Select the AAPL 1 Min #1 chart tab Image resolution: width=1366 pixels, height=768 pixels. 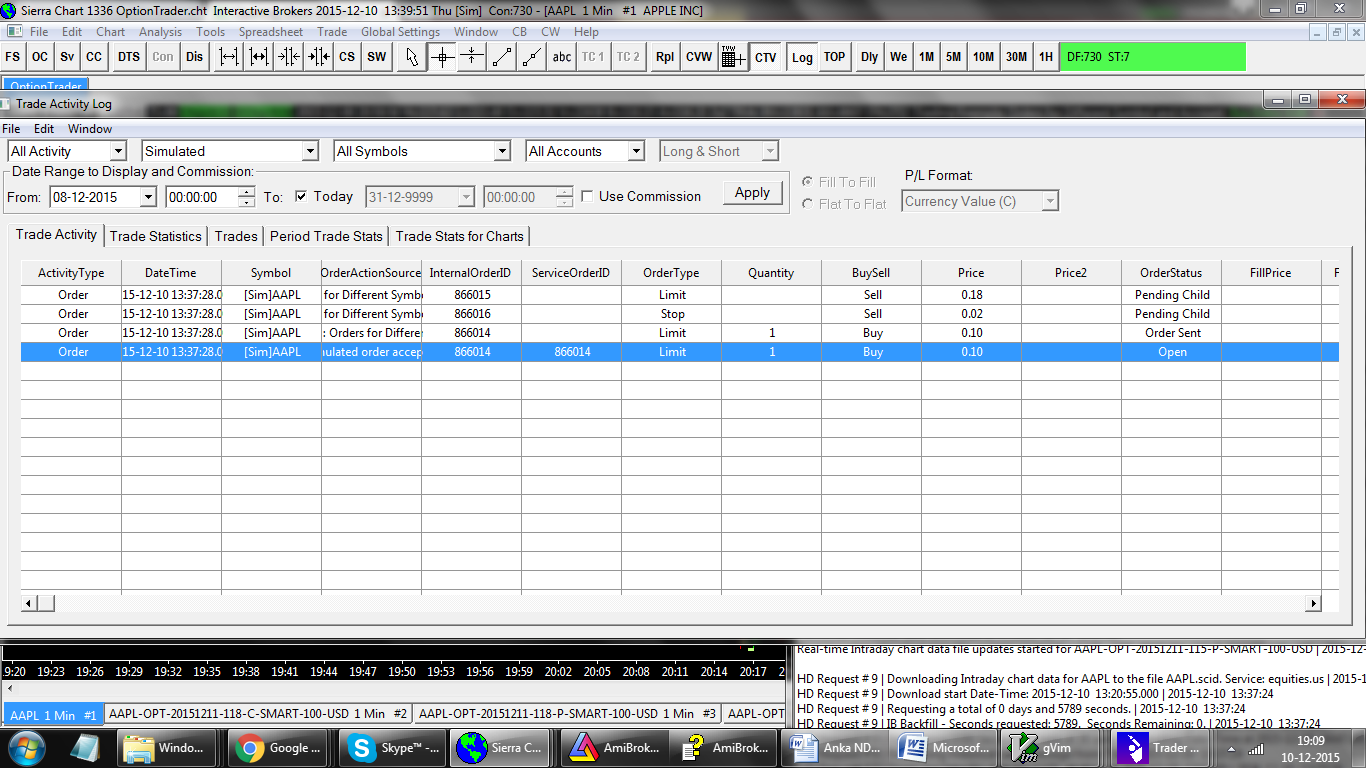pyautogui.click(x=53, y=714)
